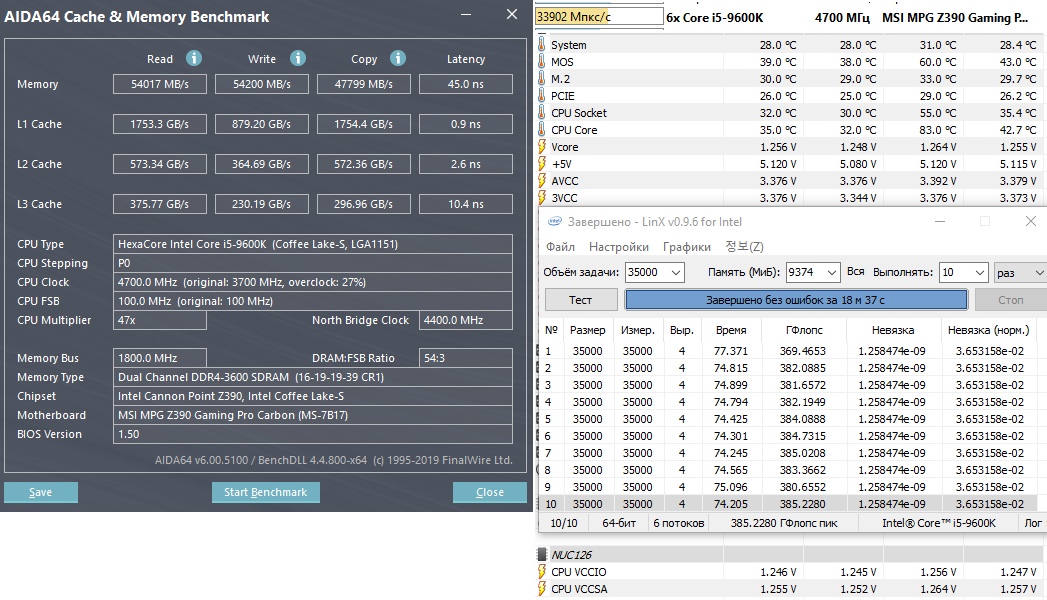Image resolution: width=1047 pixels, height=600 pixels.
Task: Click the Вся memory button
Action: pos(855,272)
